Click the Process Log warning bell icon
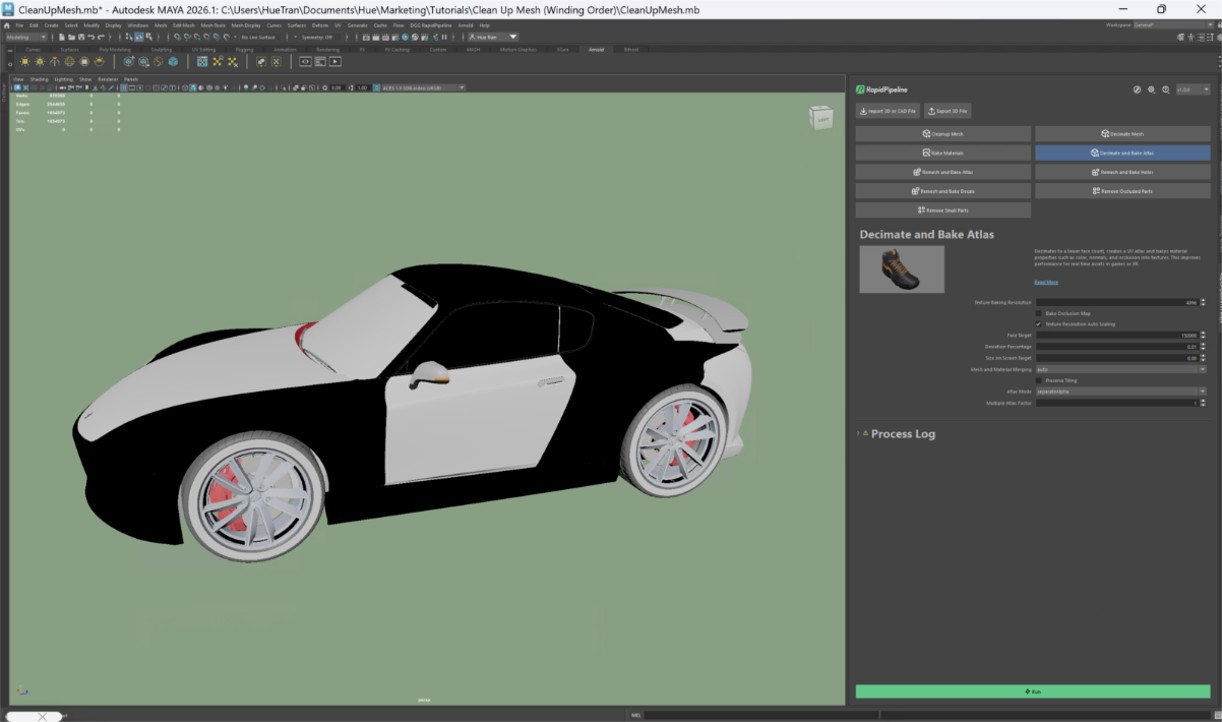The width and height of the screenshot is (1222, 722). 866,433
